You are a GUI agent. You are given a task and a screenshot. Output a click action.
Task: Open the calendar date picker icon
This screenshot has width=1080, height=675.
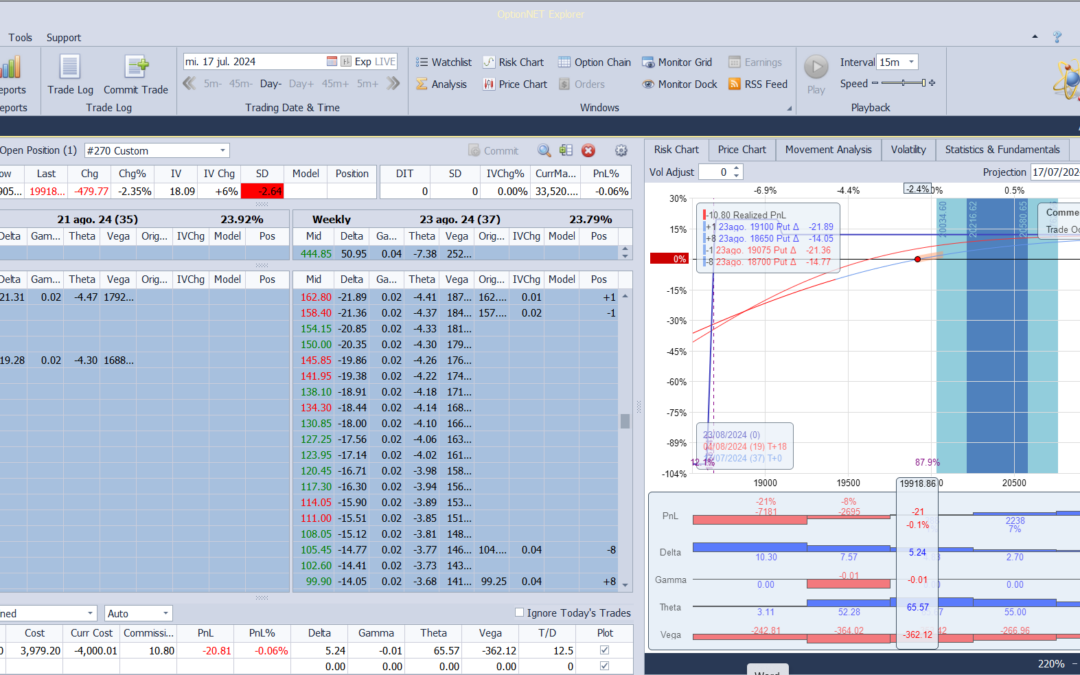tap(331, 61)
